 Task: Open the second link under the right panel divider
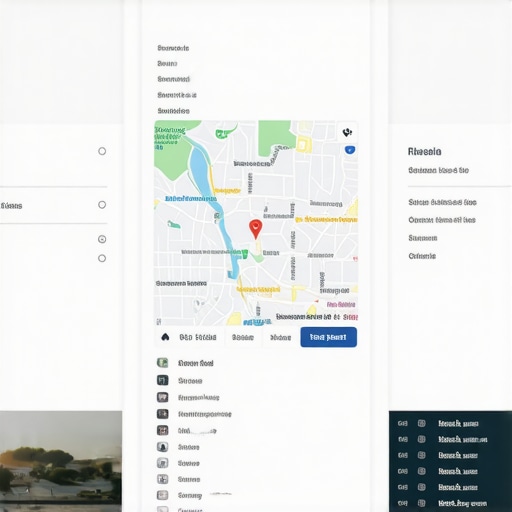pyautogui.click(x=442, y=220)
